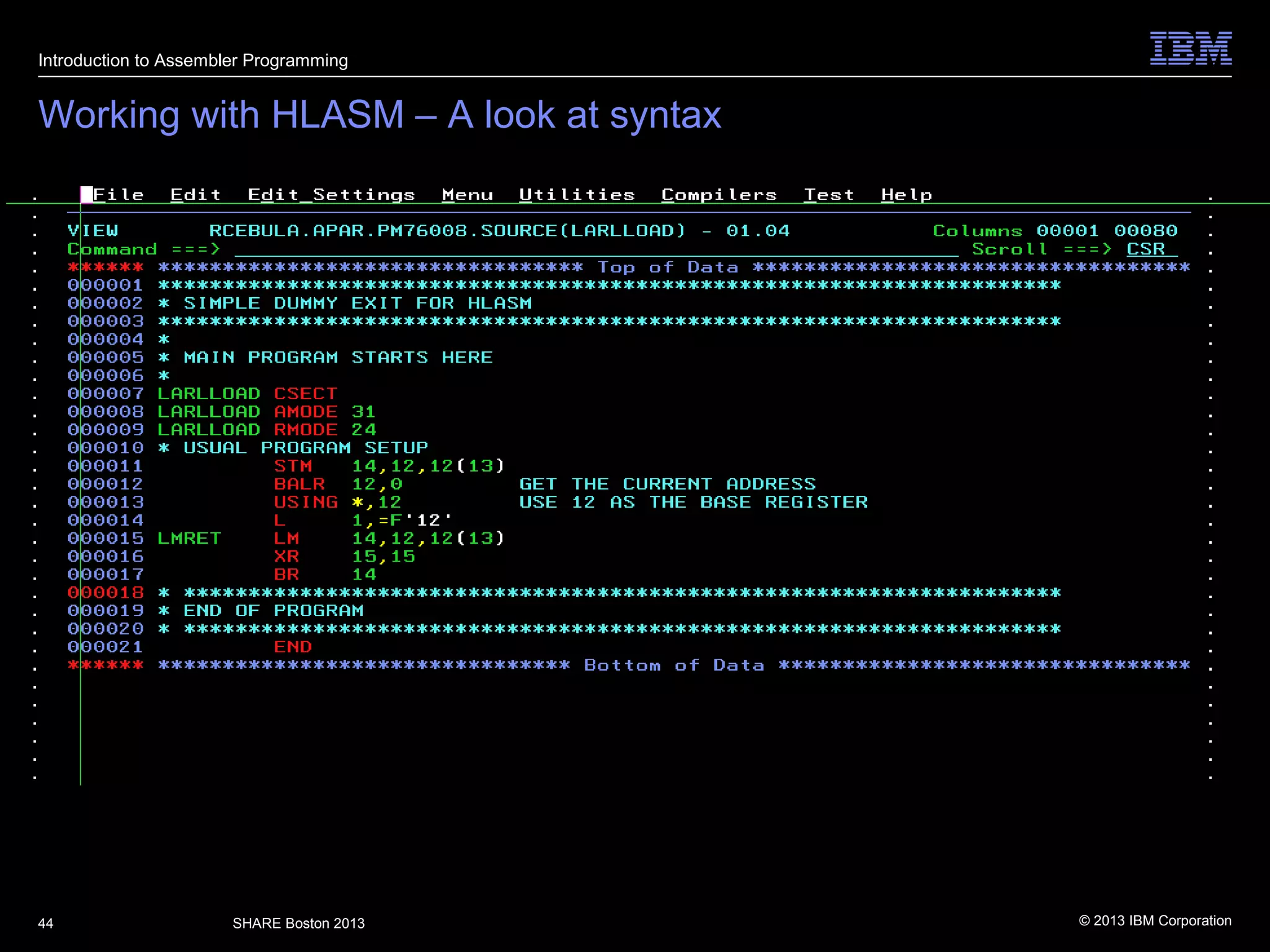Click the comment USUAL PROGRAM SETUP
This screenshot has height=952, width=1270.
coord(306,448)
